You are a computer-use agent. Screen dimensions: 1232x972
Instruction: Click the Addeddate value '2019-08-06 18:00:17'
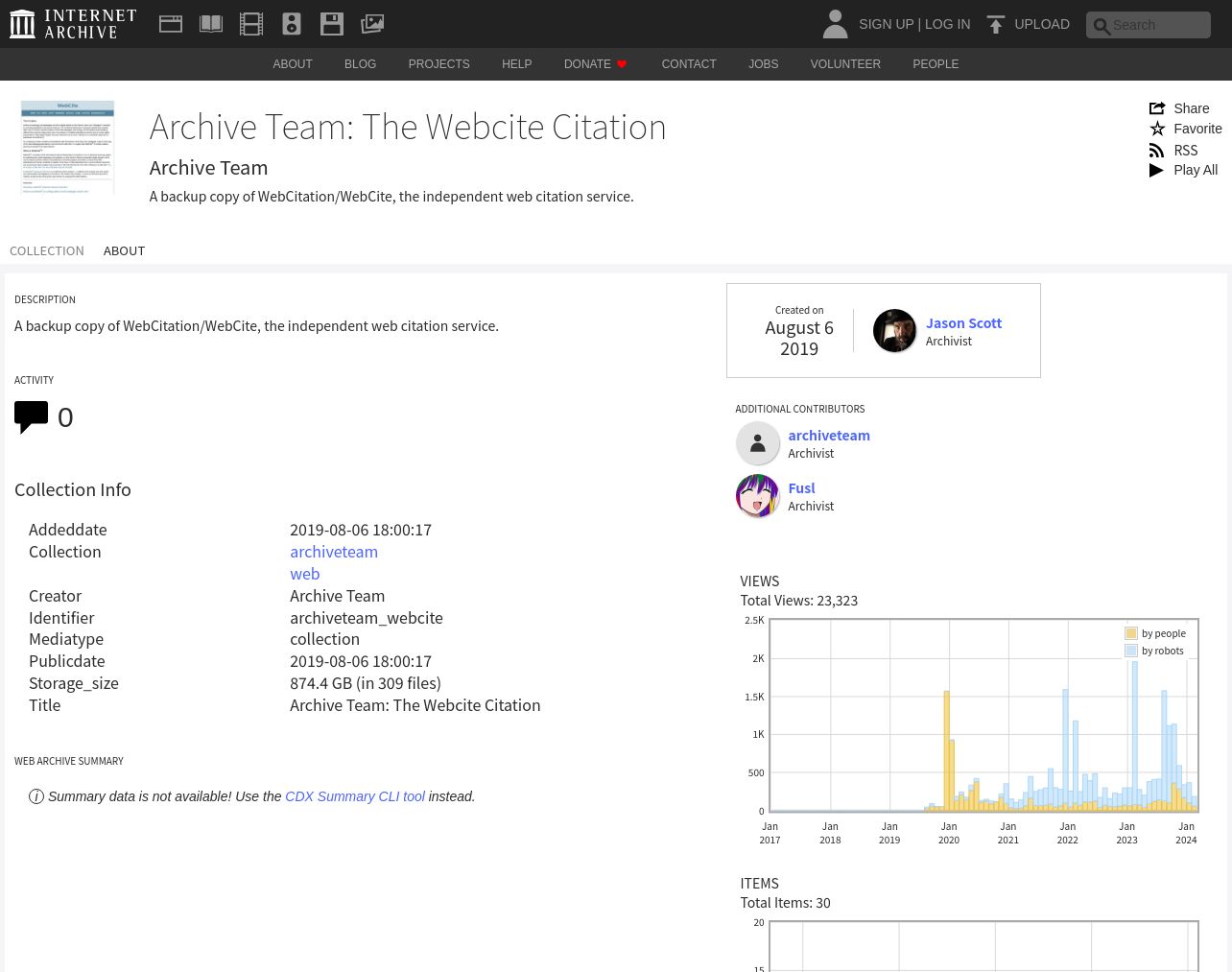pos(361,530)
